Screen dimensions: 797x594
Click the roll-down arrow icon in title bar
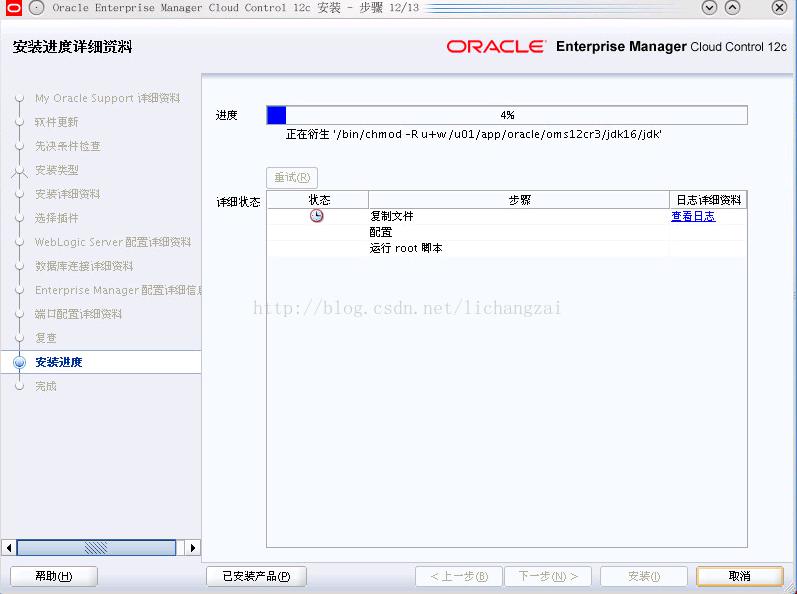coord(709,8)
